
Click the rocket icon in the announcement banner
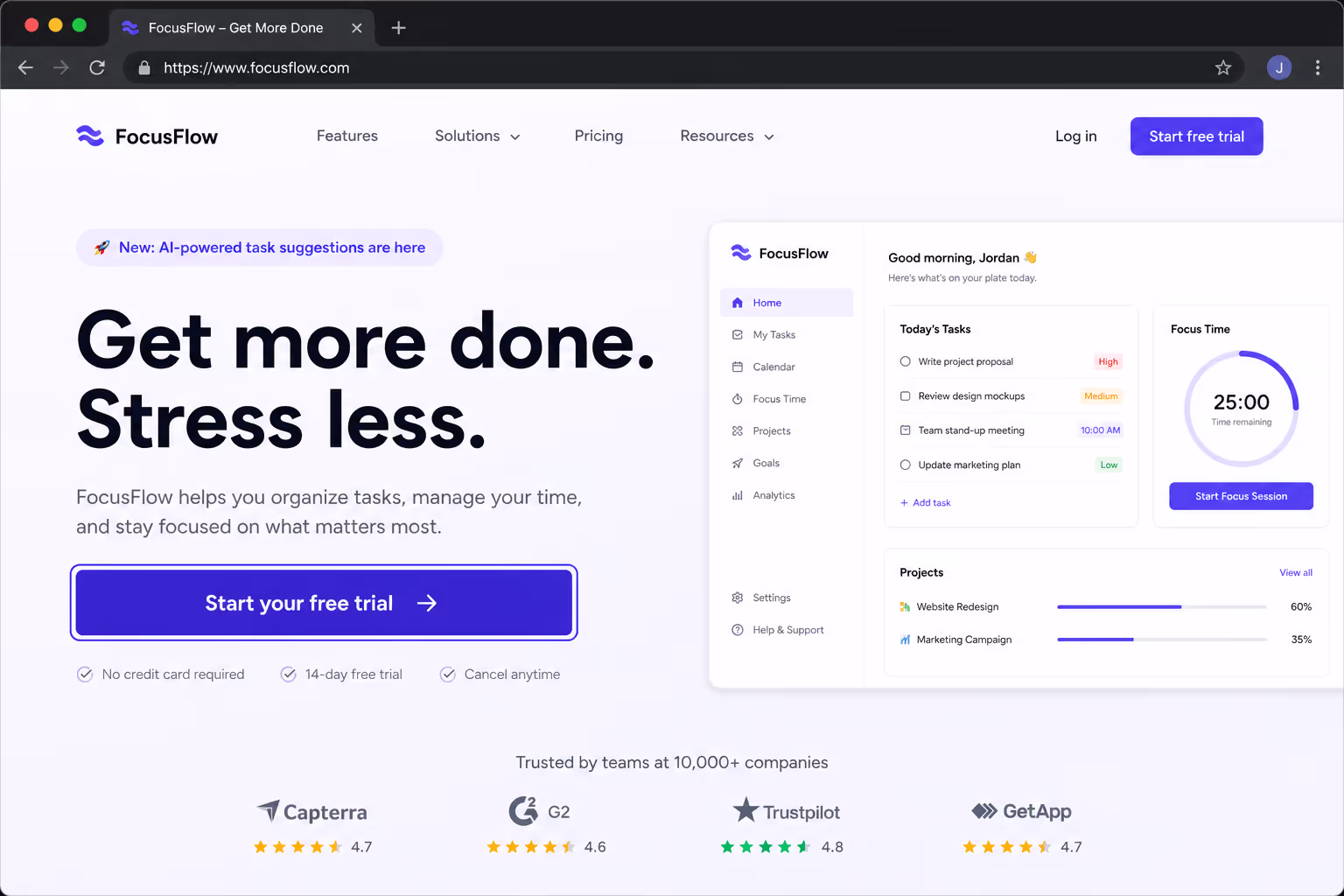coord(102,248)
